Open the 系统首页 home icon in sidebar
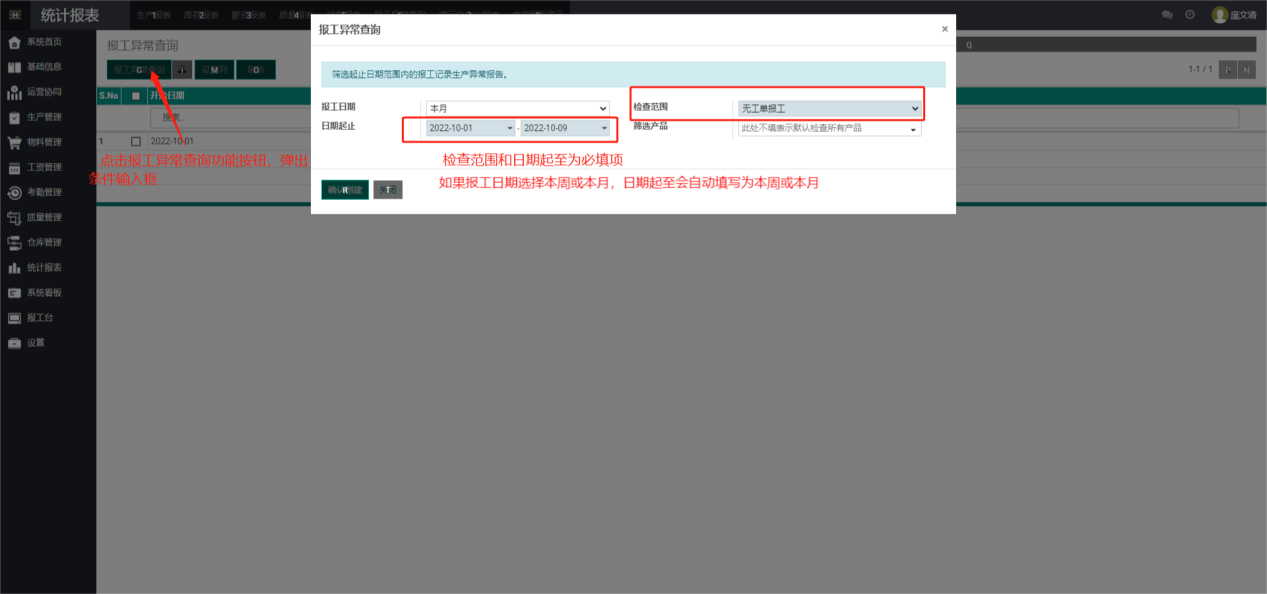The image size is (1267, 594). point(14,42)
